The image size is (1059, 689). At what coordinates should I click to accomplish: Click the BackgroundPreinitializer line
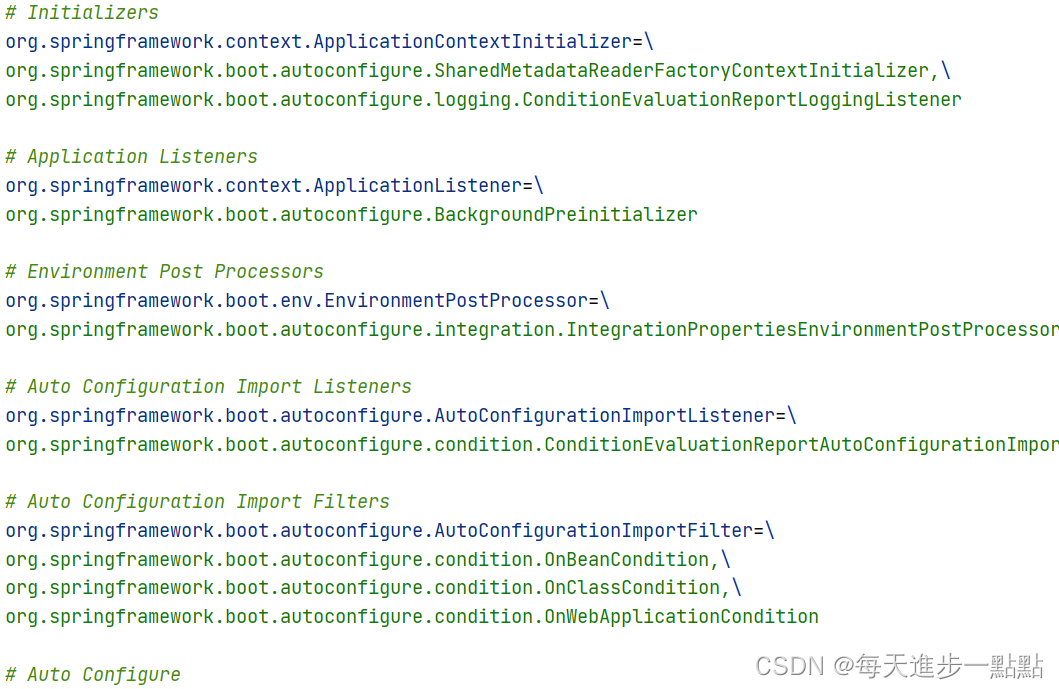tap(351, 215)
